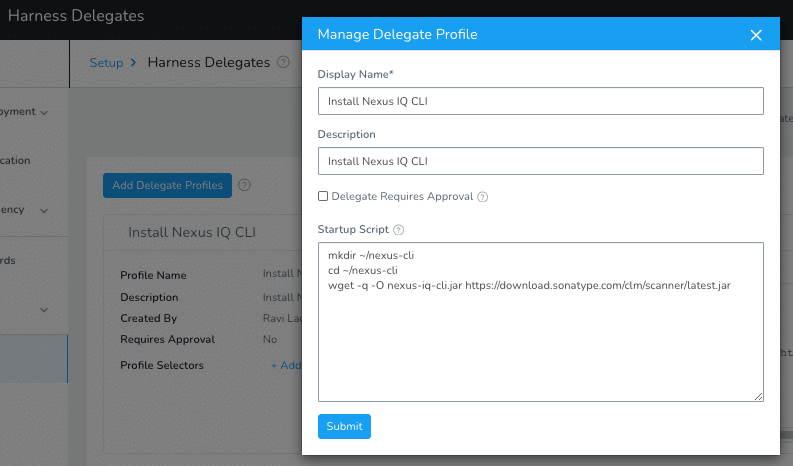Add a profile selector via + Add link
This screenshot has width=793, height=466.
[286, 365]
